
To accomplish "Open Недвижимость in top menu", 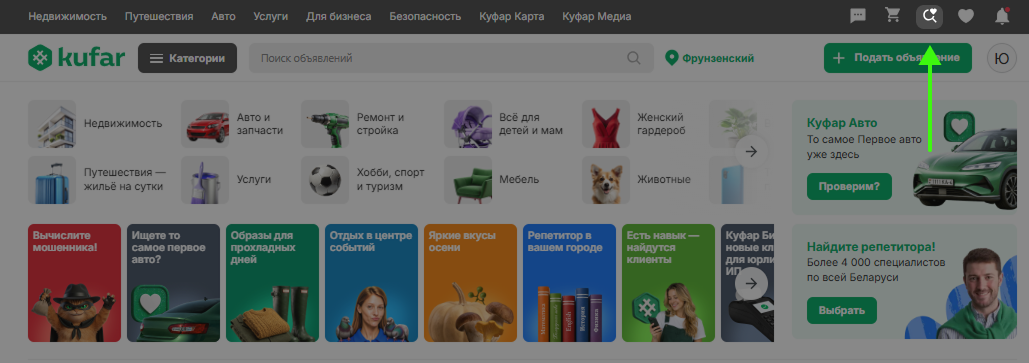I will [x=68, y=16].
